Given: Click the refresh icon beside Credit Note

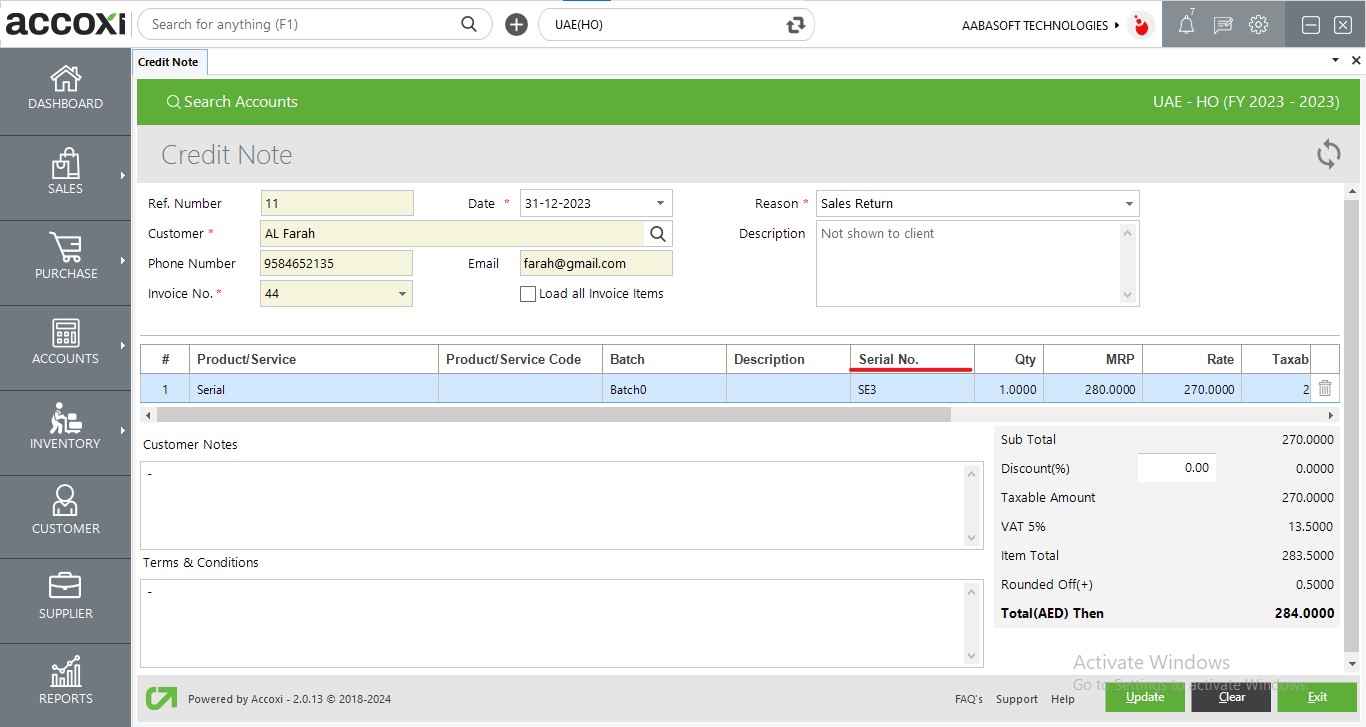Looking at the screenshot, I should coord(1328,154).
